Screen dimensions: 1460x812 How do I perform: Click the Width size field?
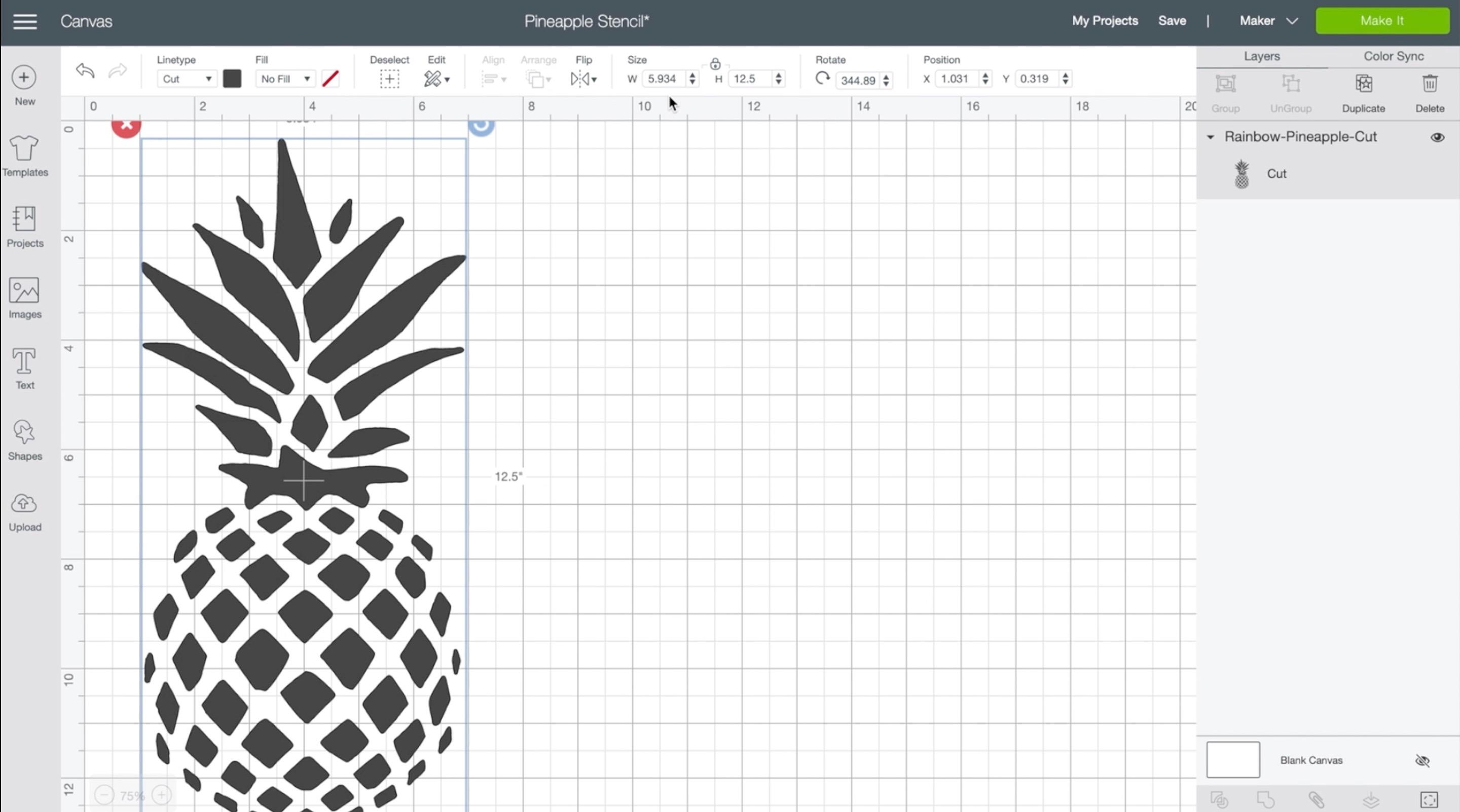tap(665, 79)
